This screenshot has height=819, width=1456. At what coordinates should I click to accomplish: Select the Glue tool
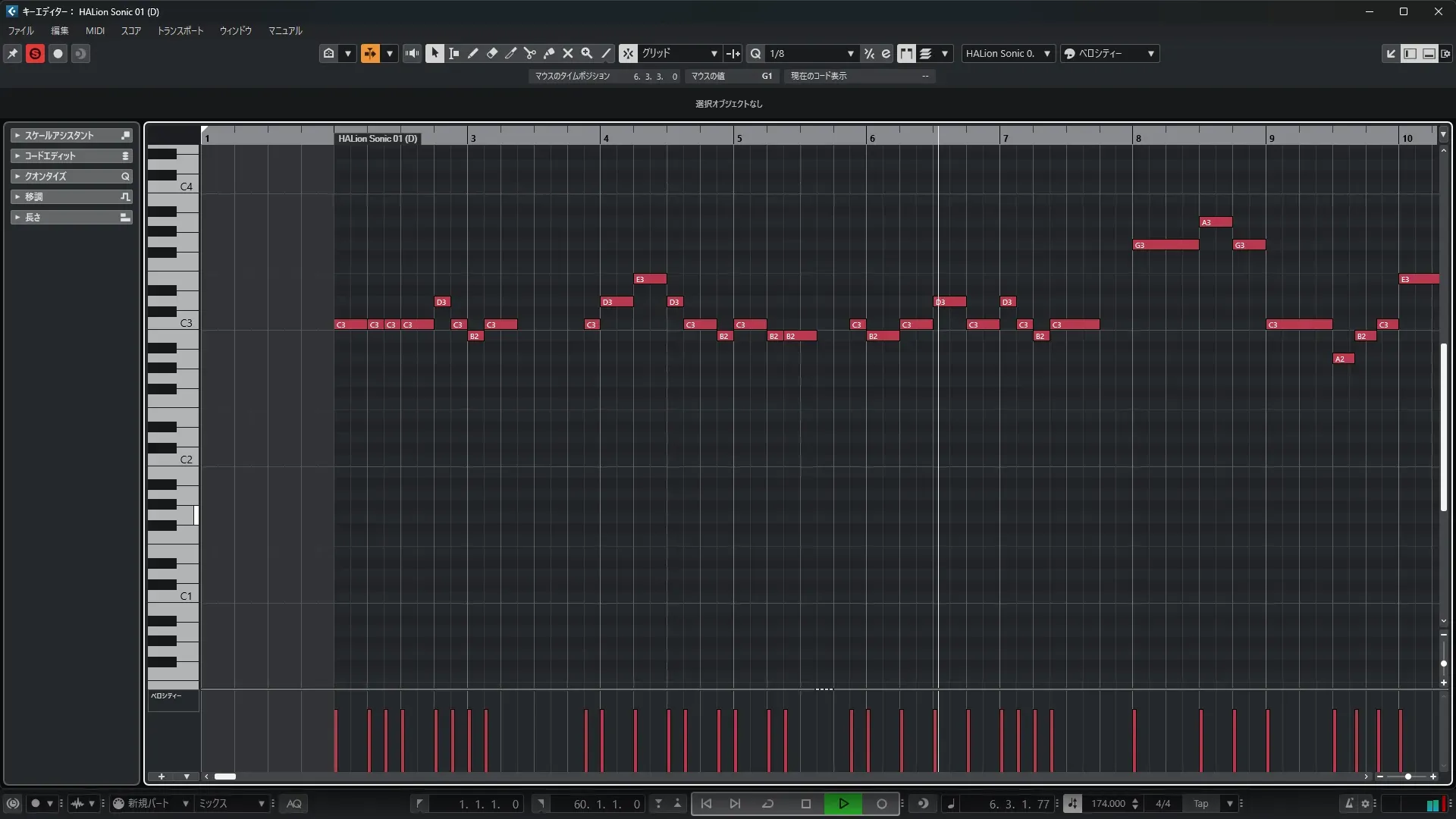pyautogui.click(x=549, y=53)
